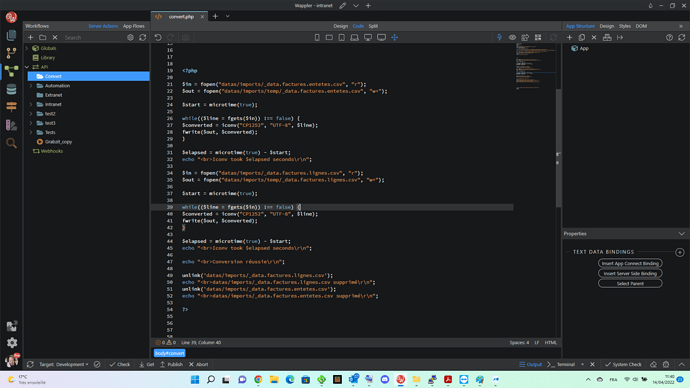
Task: Expand the Globals tree node
Action: coord(27,48)
